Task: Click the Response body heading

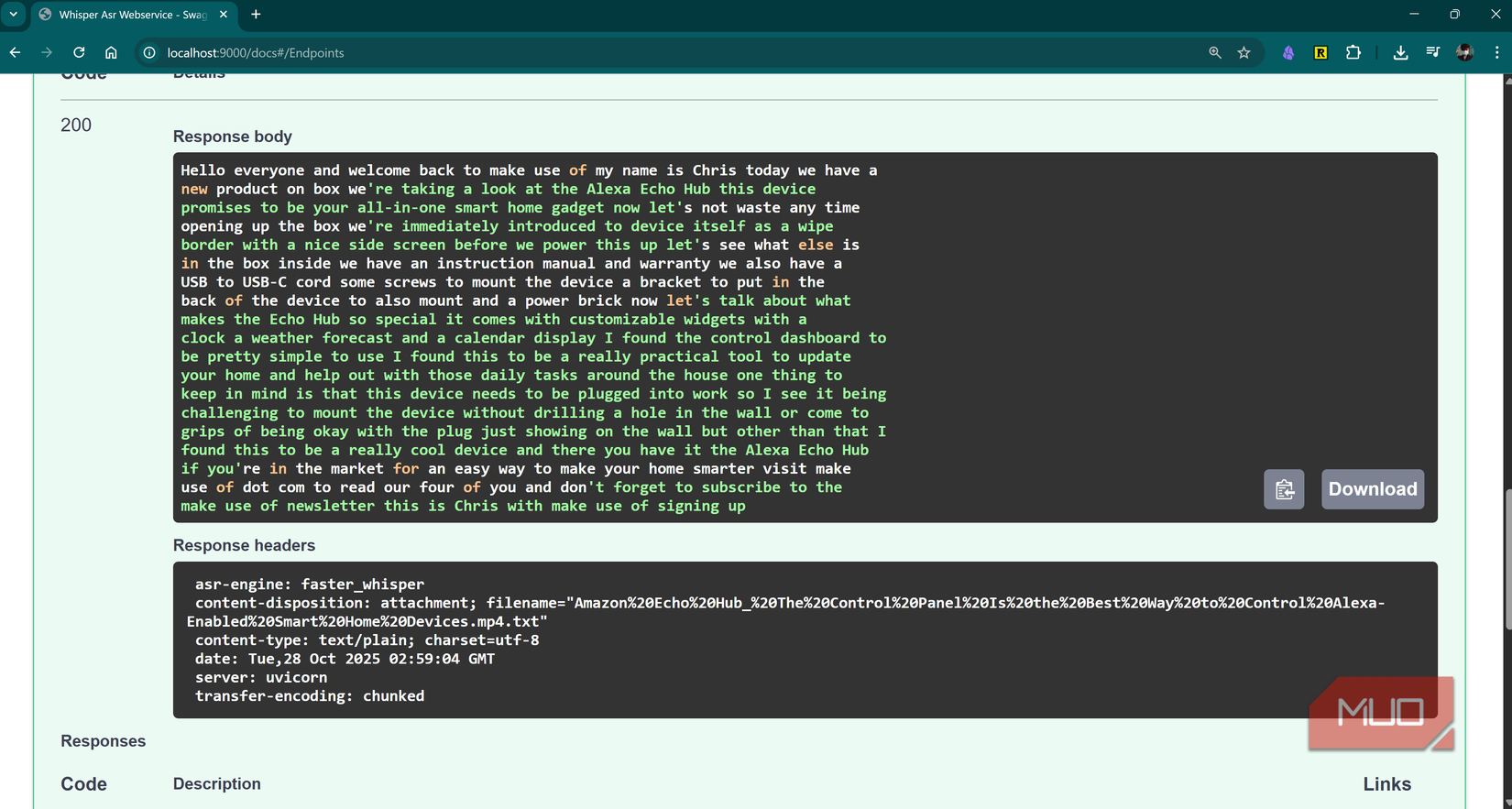Action: 233,137
